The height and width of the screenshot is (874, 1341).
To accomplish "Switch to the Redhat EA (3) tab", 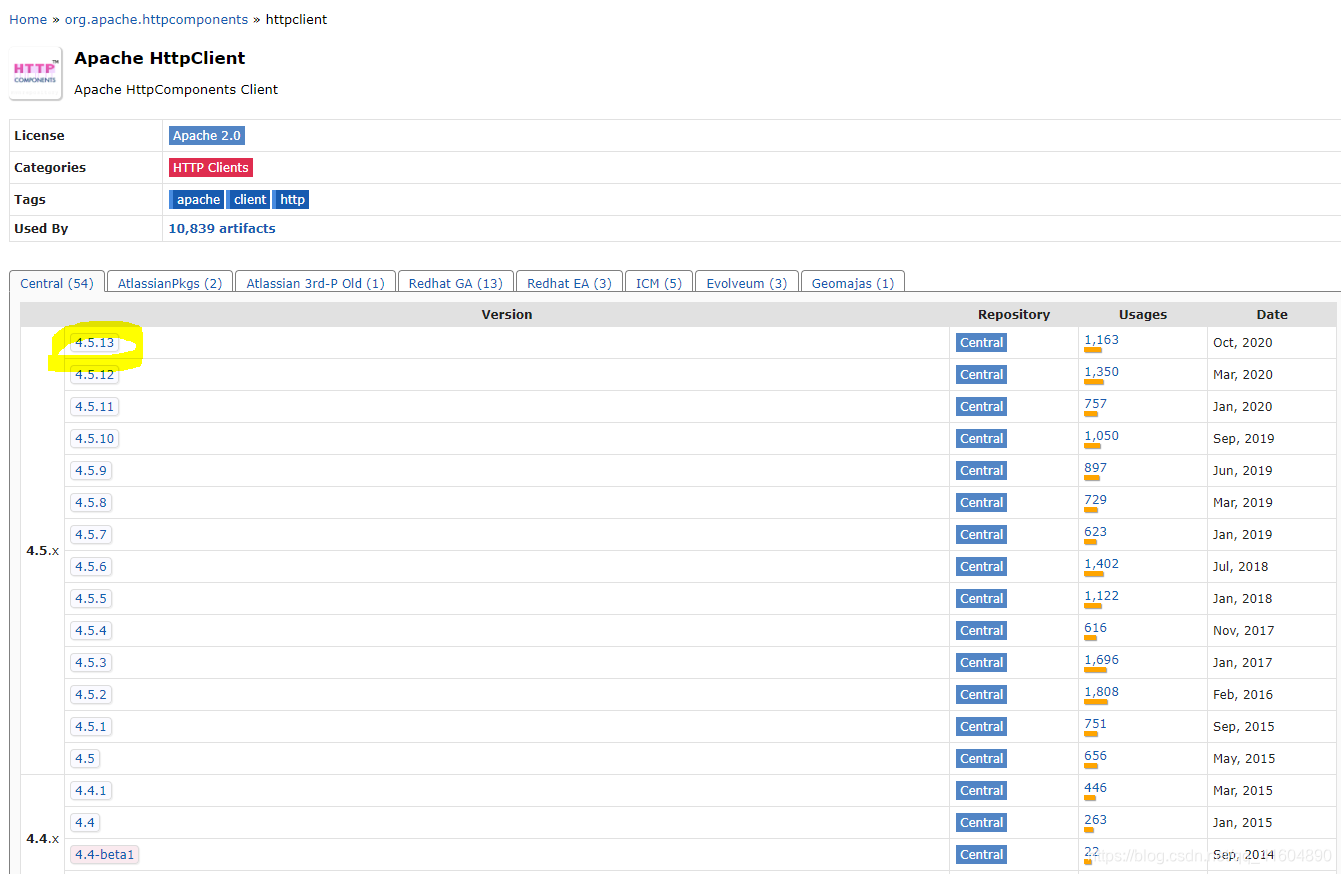I will click(569, 283).
